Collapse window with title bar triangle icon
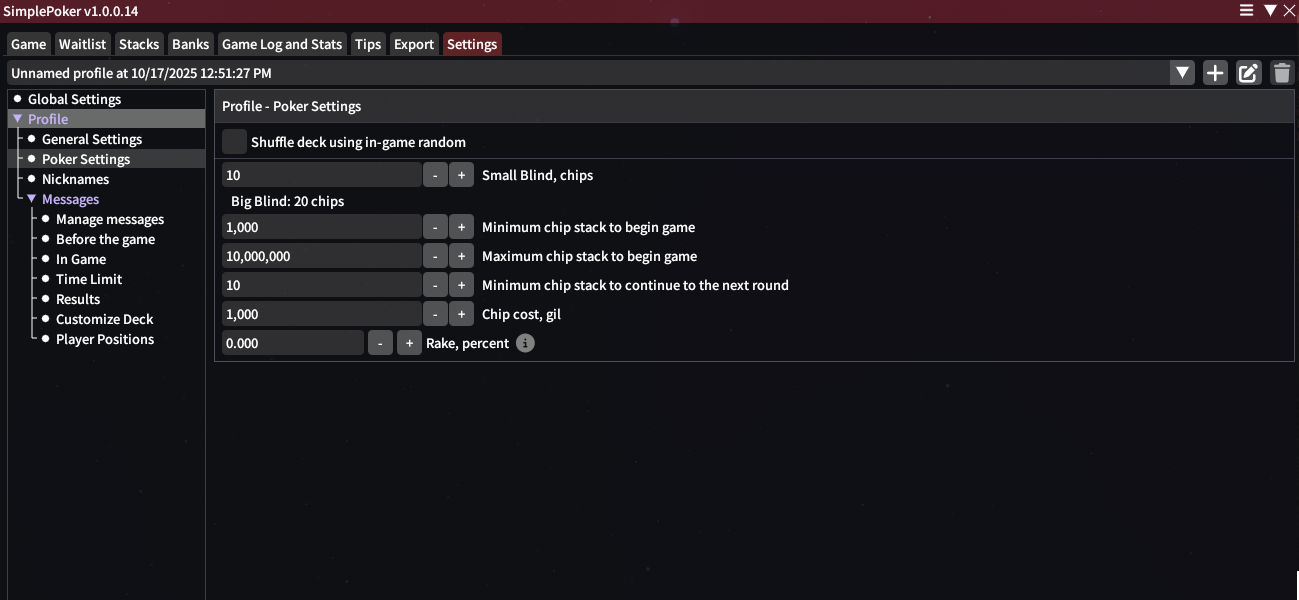The width and height of the screenshot is (1299, 600). click(x=1270, y=10)
